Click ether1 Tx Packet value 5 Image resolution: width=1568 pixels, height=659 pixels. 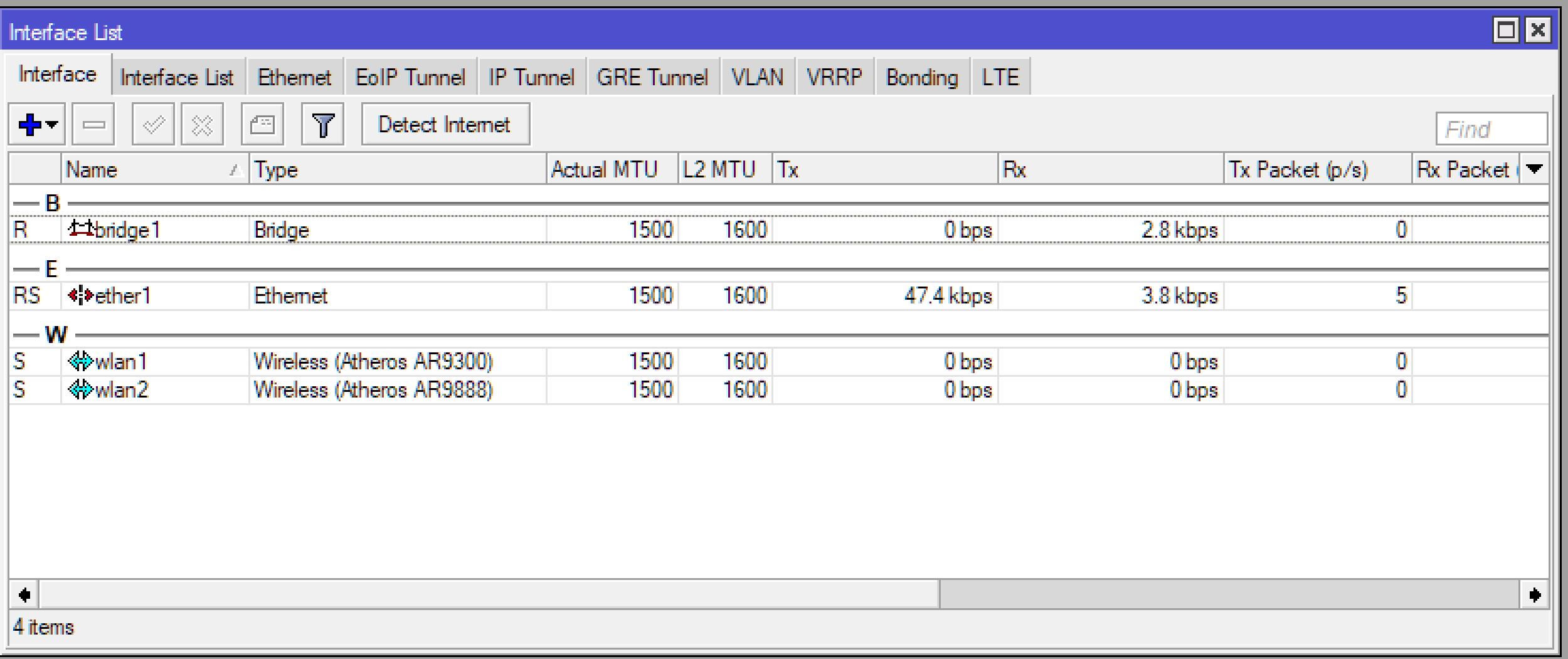[1401, 295]
